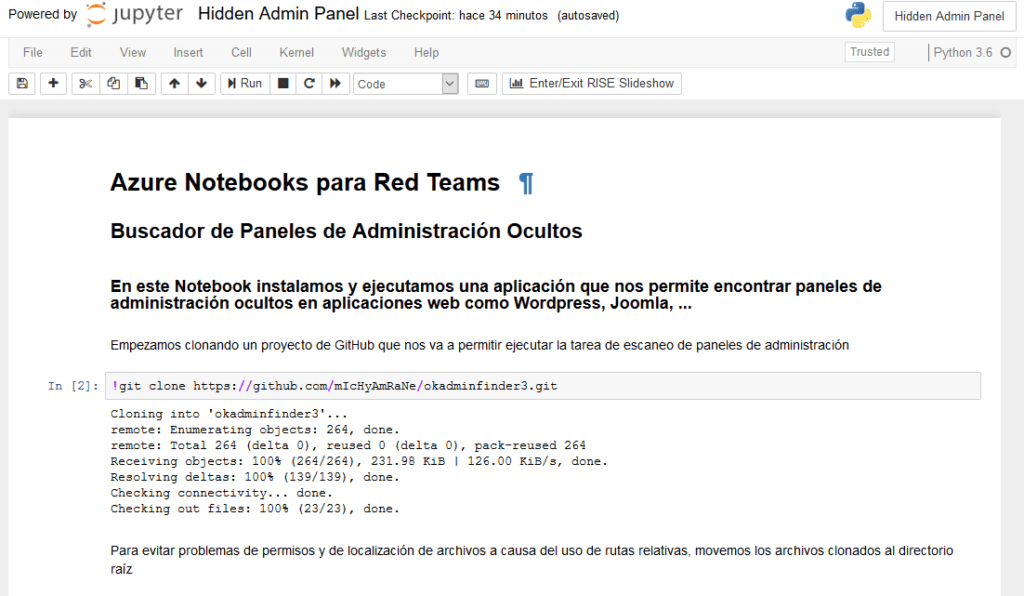Open the View menu
This screenshot has height=596, width=1024.
tap(133, 52)
